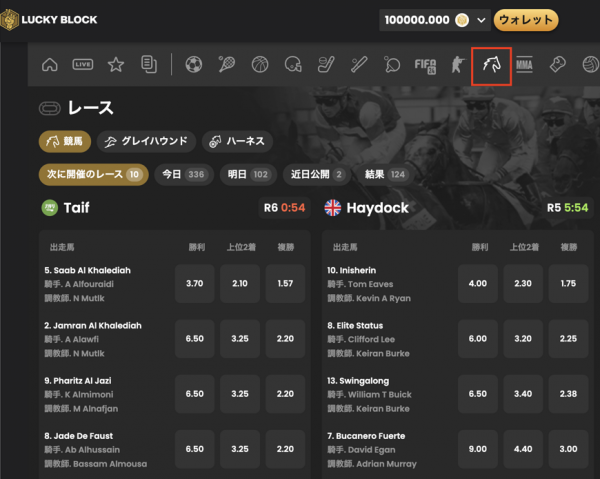
Task: Bet top-2 3.25 on Pharitz Al Jazi
Action: 240,394
